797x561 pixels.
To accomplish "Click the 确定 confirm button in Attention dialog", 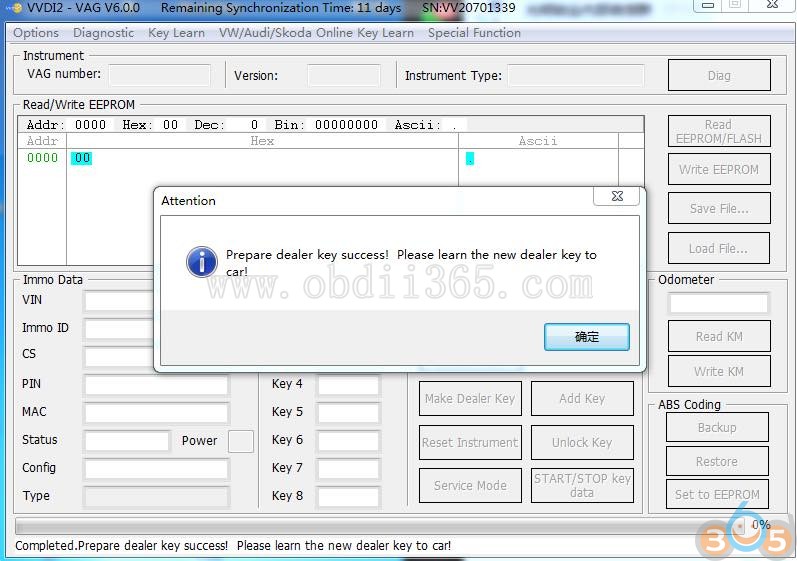I will pos(587,336).
